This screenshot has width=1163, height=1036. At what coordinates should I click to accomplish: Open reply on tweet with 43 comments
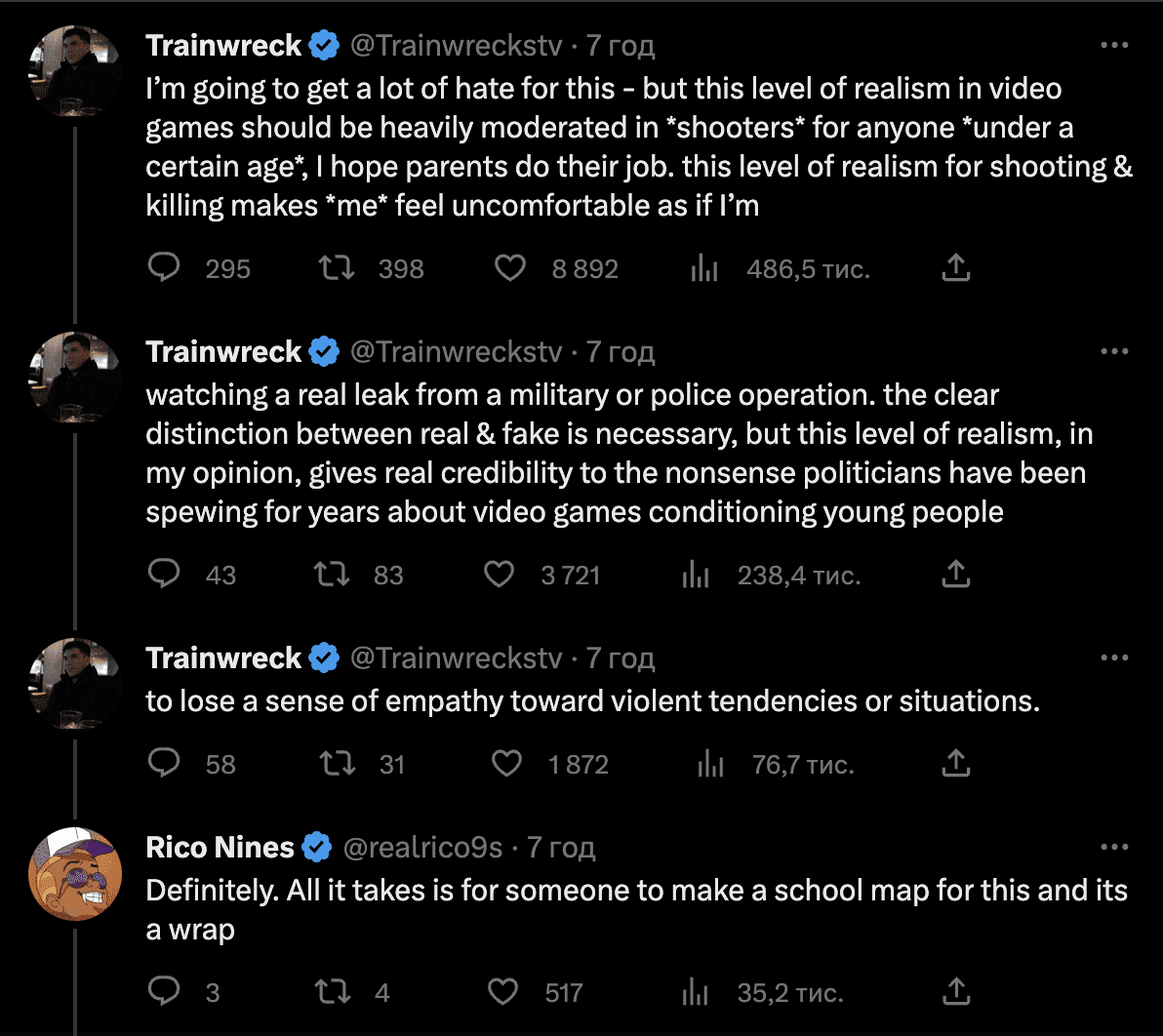point(164,574)
